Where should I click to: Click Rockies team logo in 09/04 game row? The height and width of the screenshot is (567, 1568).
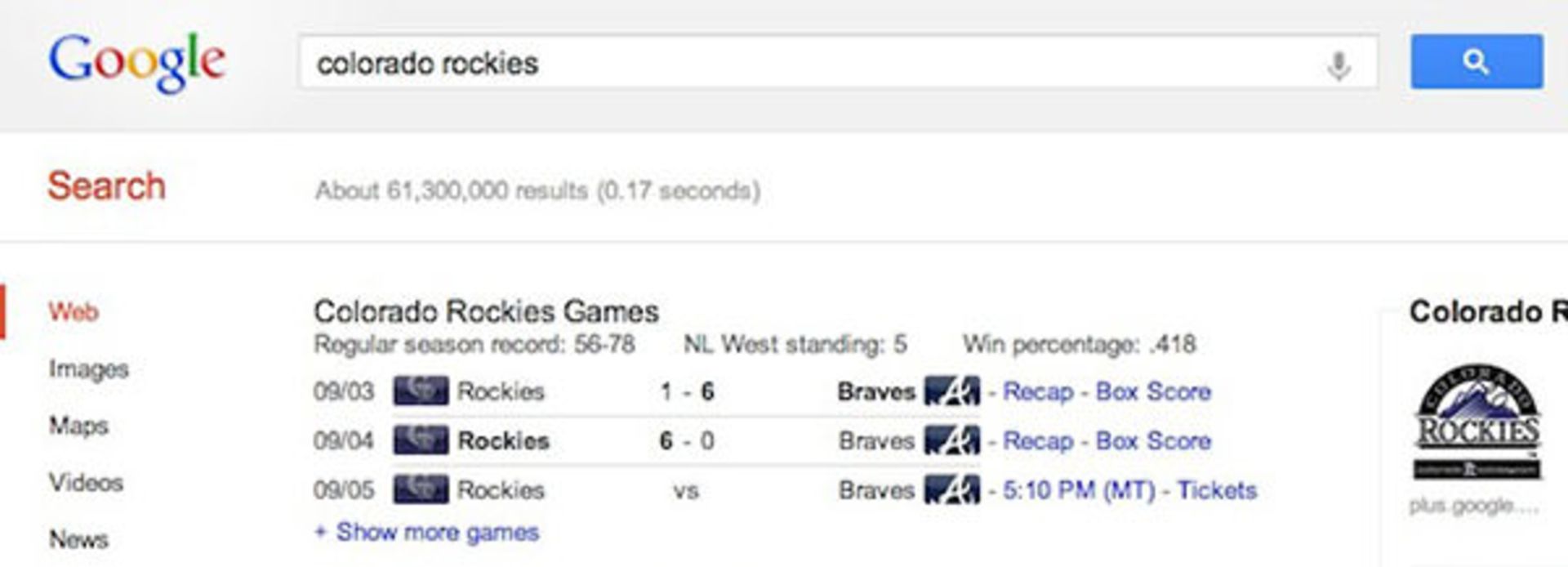click(421, 440)
